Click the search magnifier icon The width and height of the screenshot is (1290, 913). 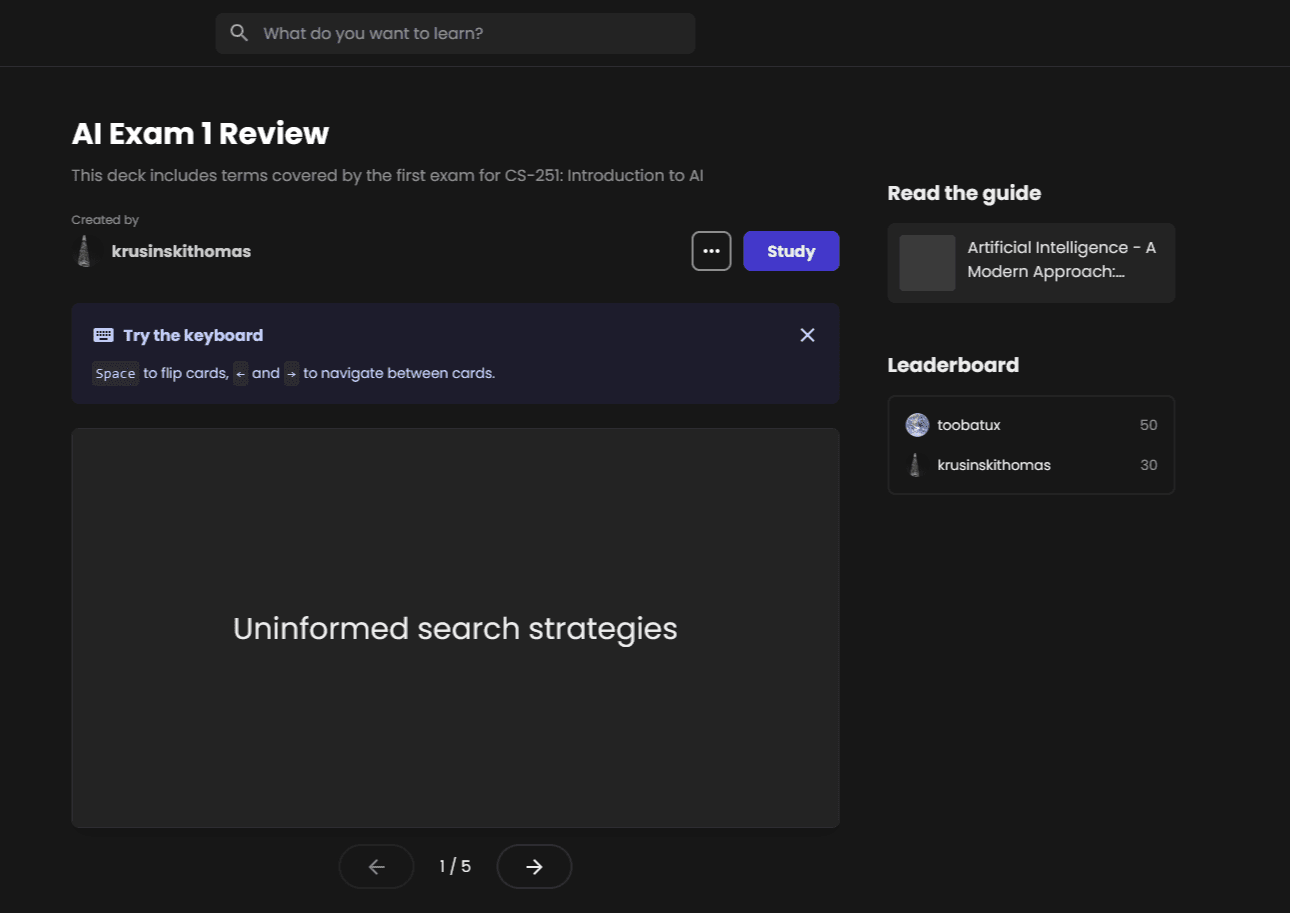pos(239,33)
